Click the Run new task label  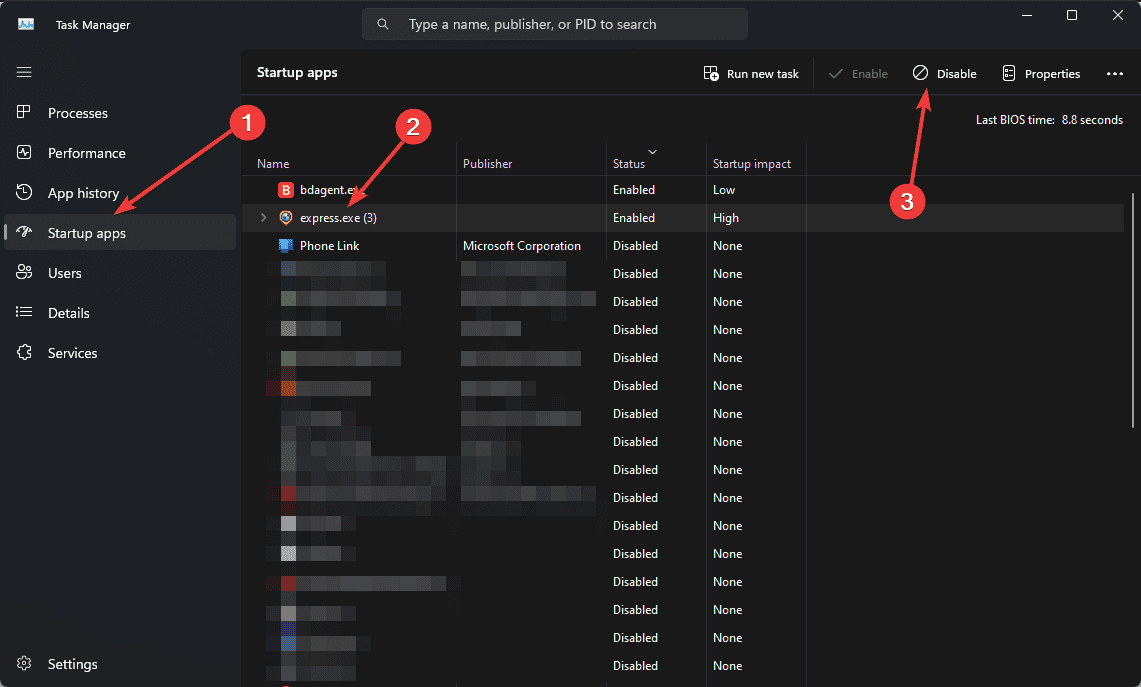tap(763, 74)
